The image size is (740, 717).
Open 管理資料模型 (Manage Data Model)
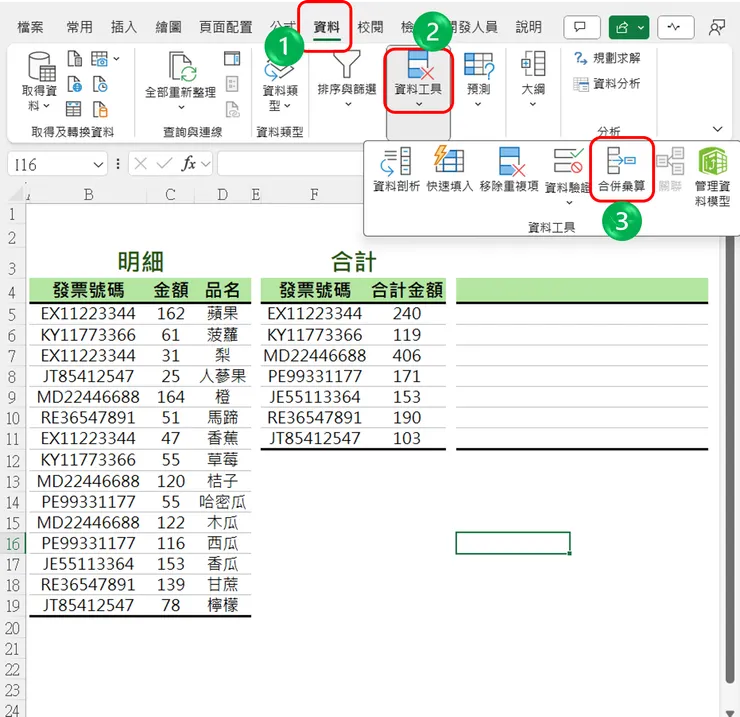pyautogui.click(x=712, y=177)
